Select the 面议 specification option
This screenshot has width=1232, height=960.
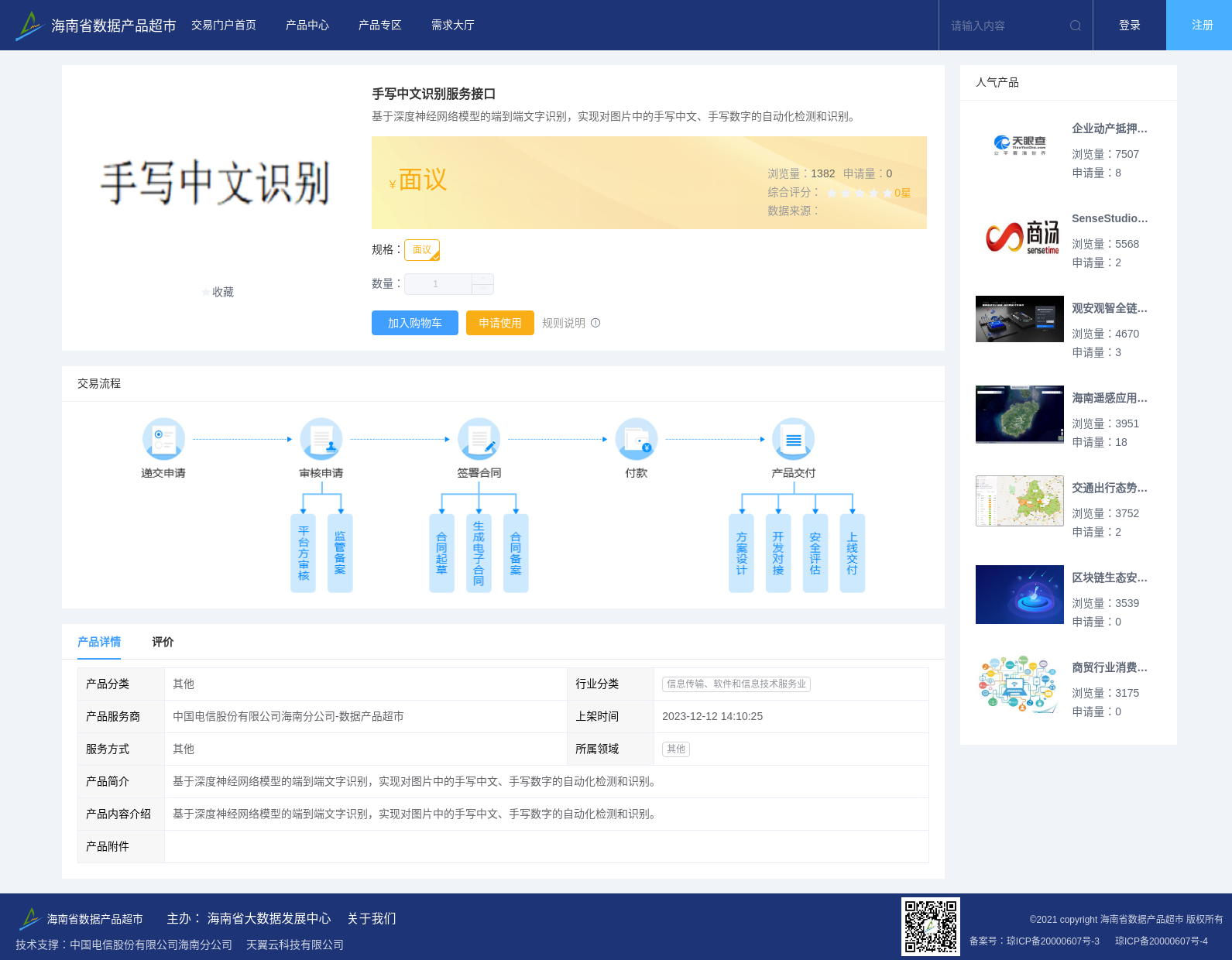(422, 250)
